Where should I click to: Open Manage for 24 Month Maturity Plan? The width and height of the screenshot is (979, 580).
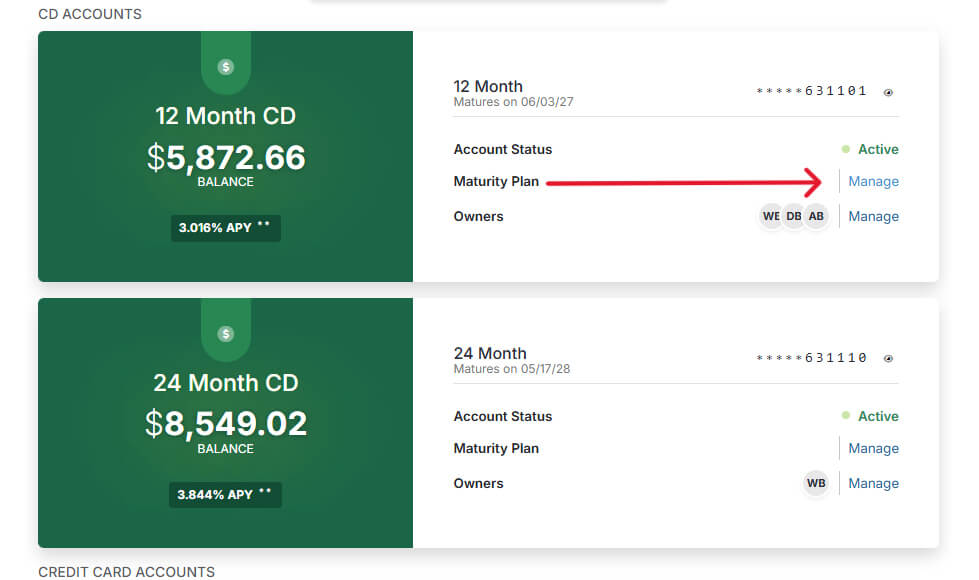[x=873, y=449]
